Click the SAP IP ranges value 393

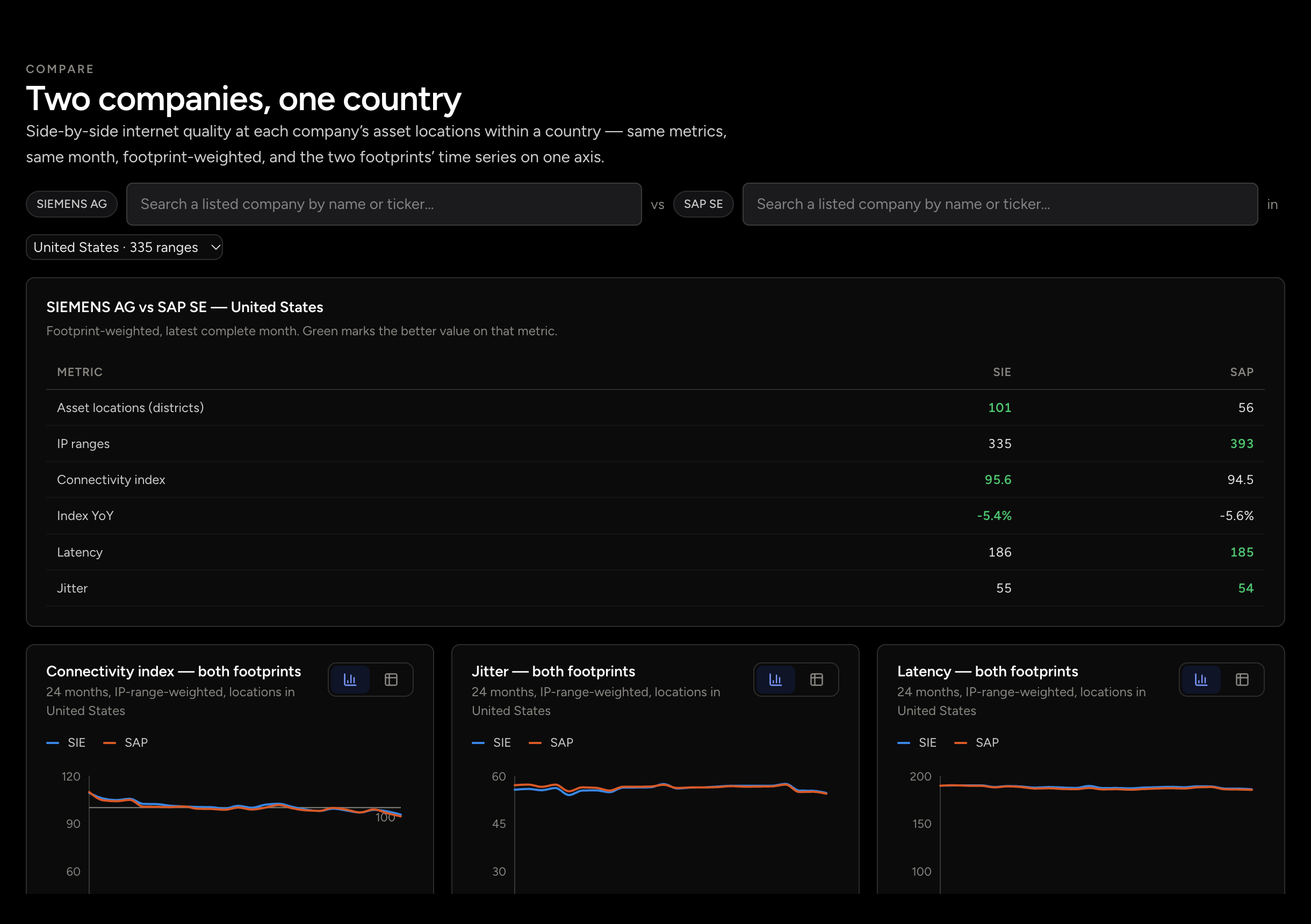[x=1242, y=444]
